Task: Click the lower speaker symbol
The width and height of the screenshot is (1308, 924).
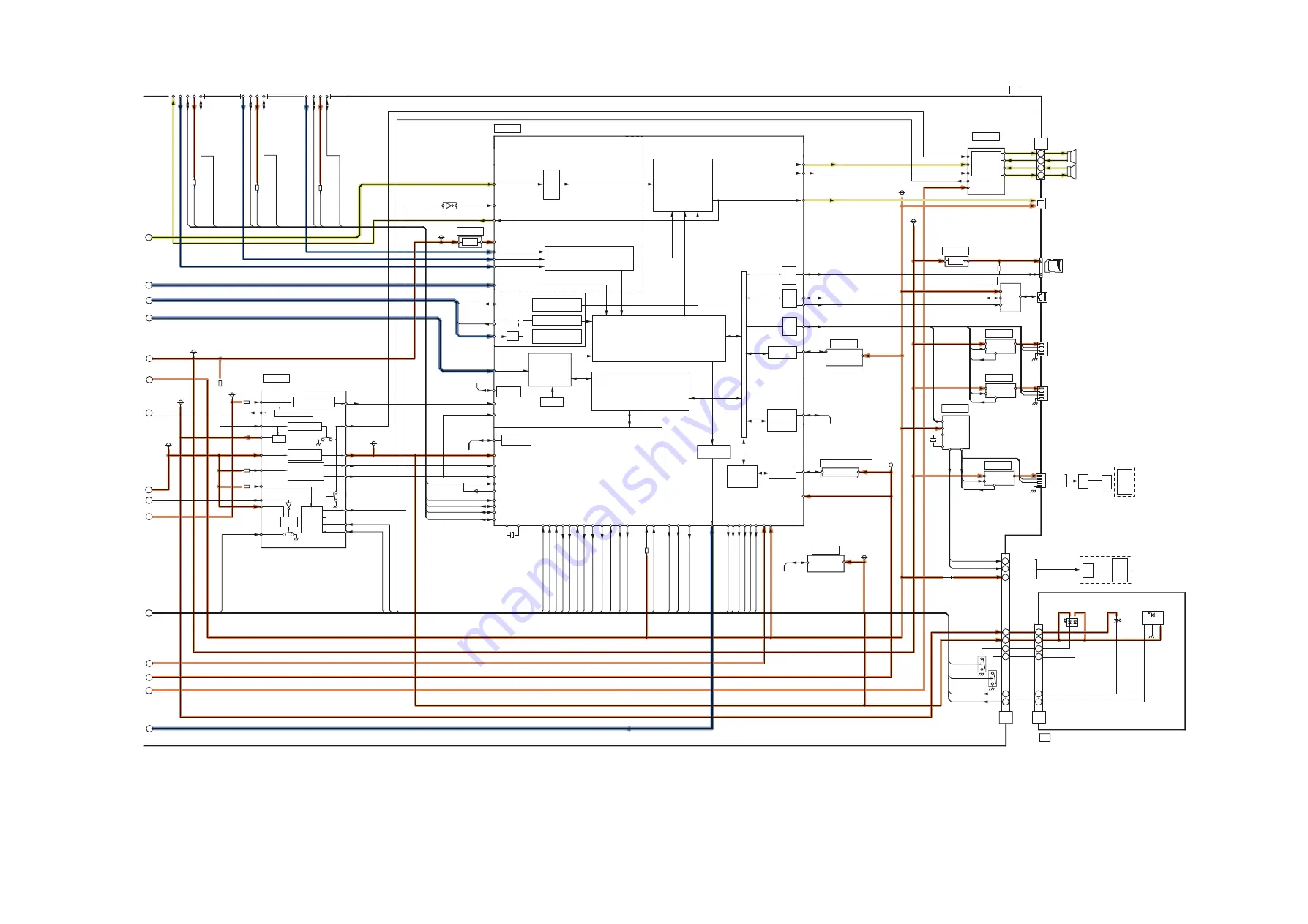Action: pos(1072,172)
